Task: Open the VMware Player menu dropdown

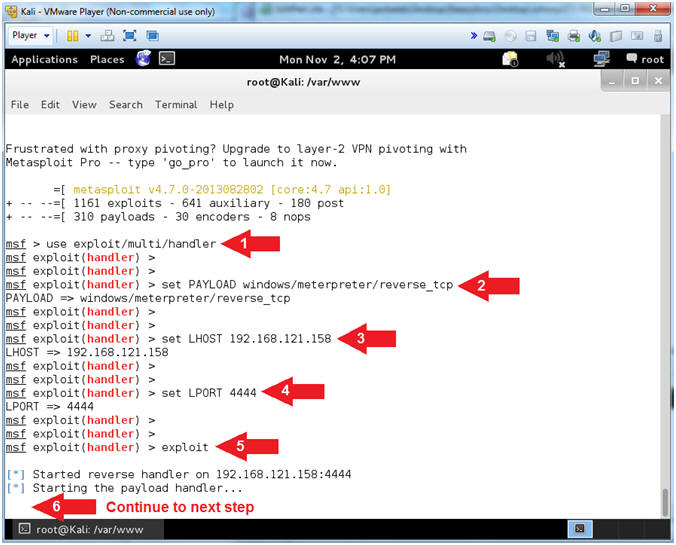Action: pos(30,35)
